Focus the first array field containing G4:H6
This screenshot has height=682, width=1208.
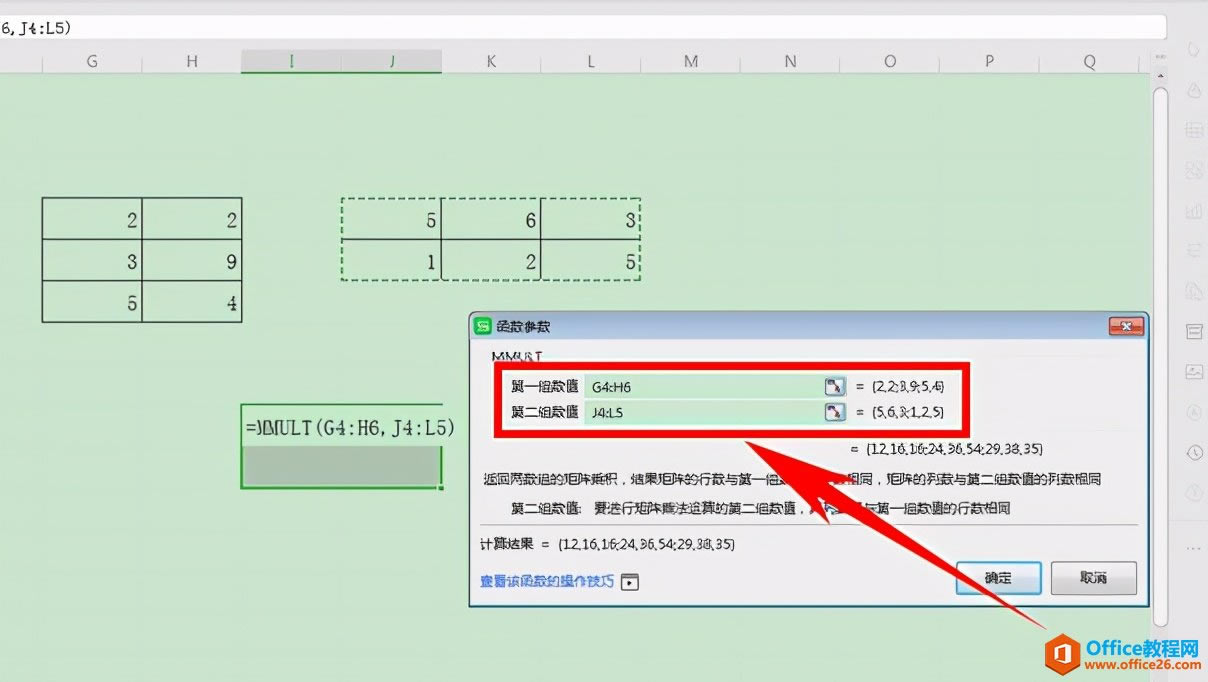point(704,386)
